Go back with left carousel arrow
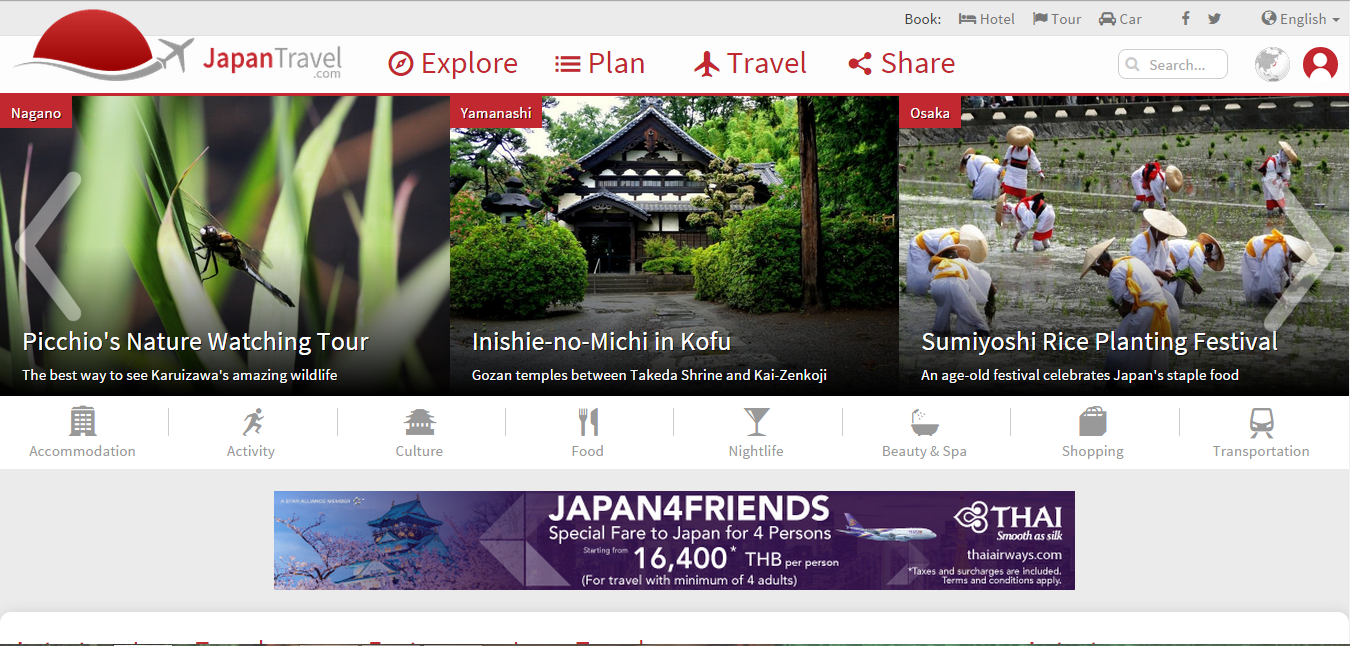Image resolution: width=1350 pixels, height=646 pixels. click(48, 246)
